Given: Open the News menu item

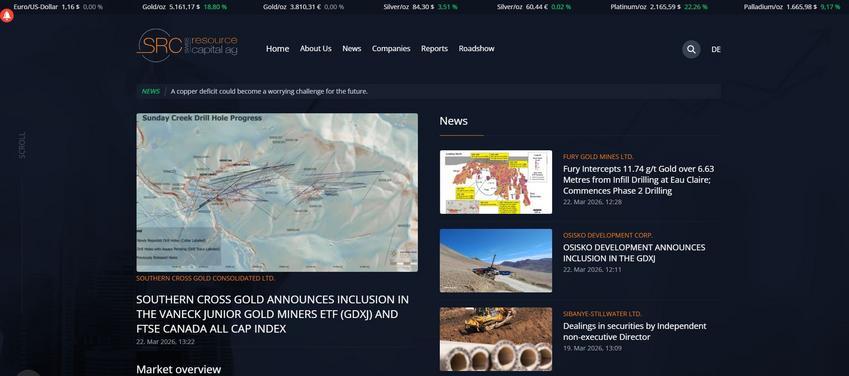Looking at the screenshot, I should pos(351,49).
